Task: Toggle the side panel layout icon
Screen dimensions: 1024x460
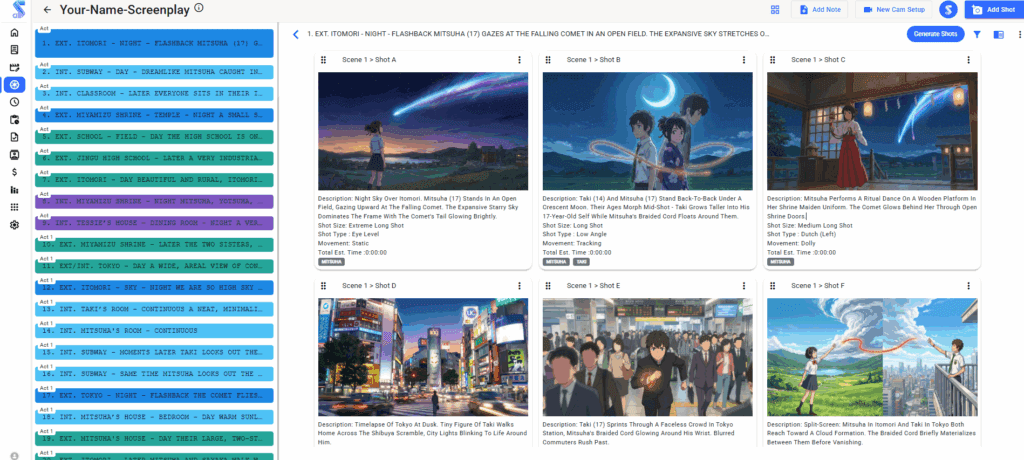Action: [x=999, y=35]
